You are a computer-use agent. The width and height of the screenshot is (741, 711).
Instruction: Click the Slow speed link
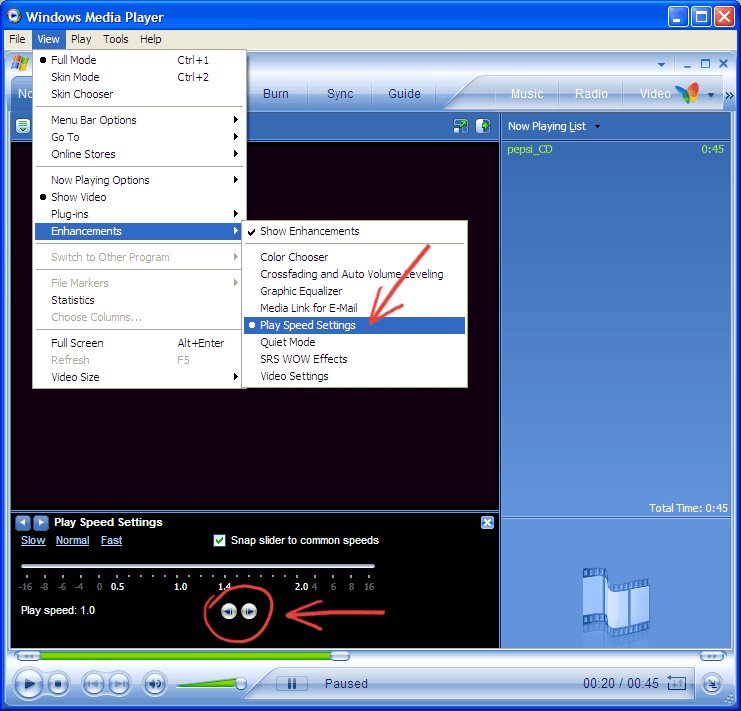[x=33, y=540]
